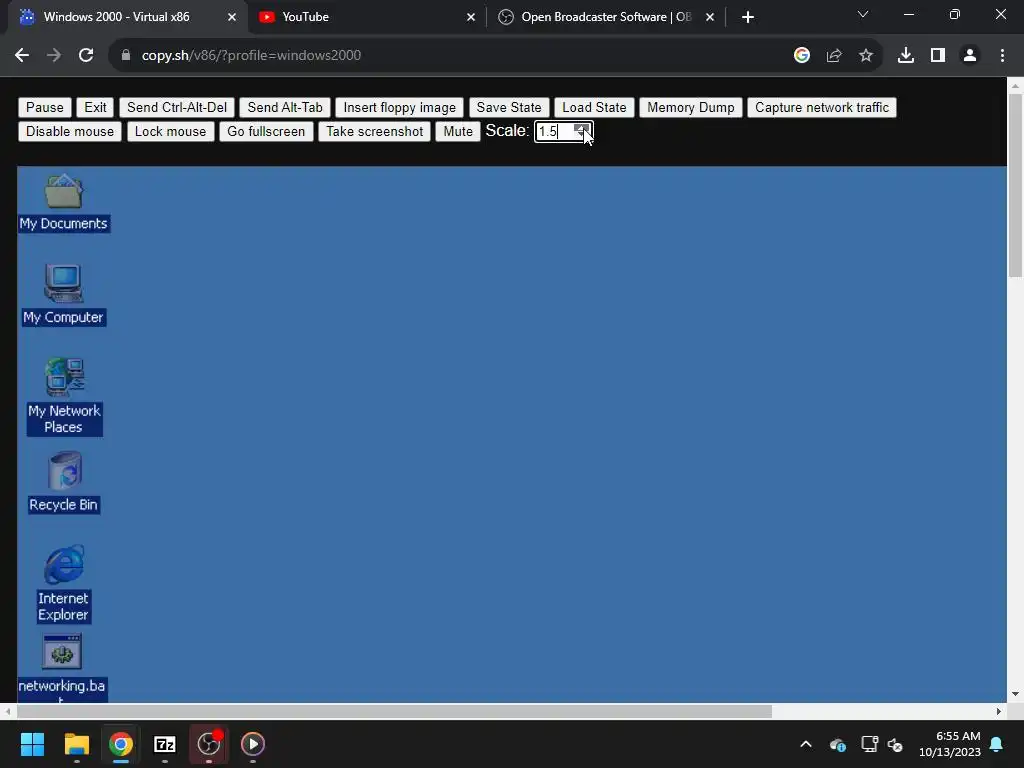1024x768 pixels.
Task: Close the YouTube tab
Action: click(471, 17)
